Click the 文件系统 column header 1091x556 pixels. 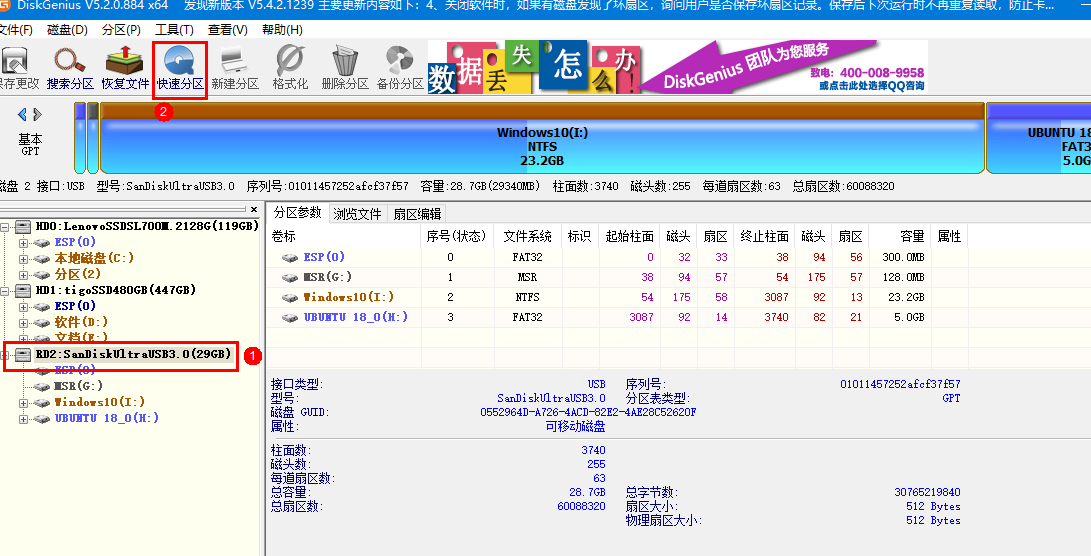[x=527, y=236]
